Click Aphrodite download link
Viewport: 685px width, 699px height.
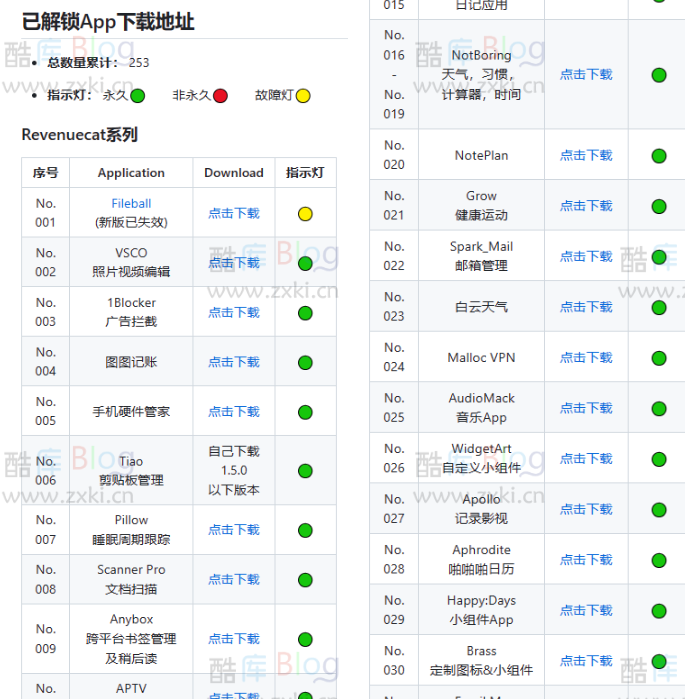tap(586, 559)
